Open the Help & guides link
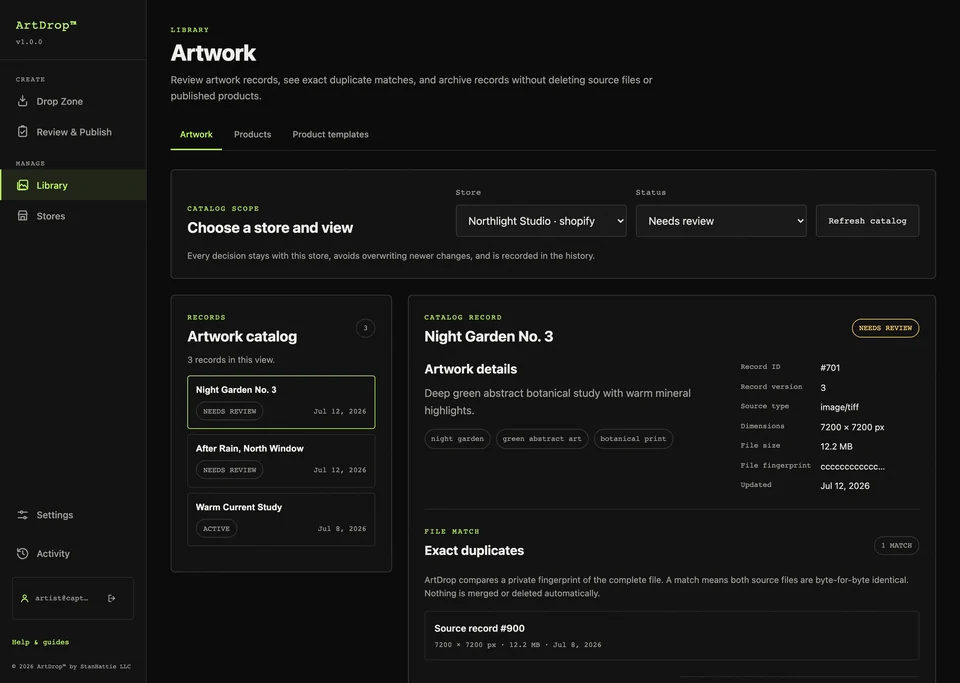Viewport: 960px width, 683px height. tap(40, 642)
